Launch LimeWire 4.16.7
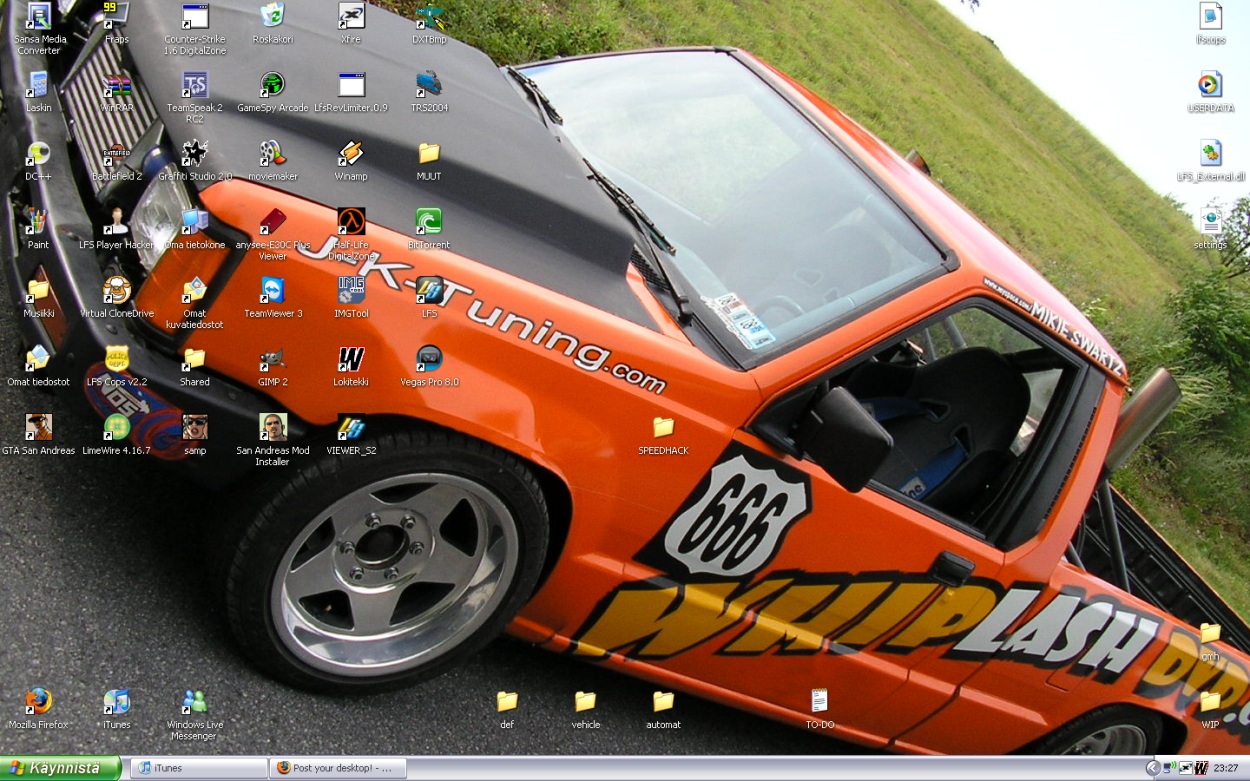Viewport: 1250px width, 781px height. click(117, 428)
